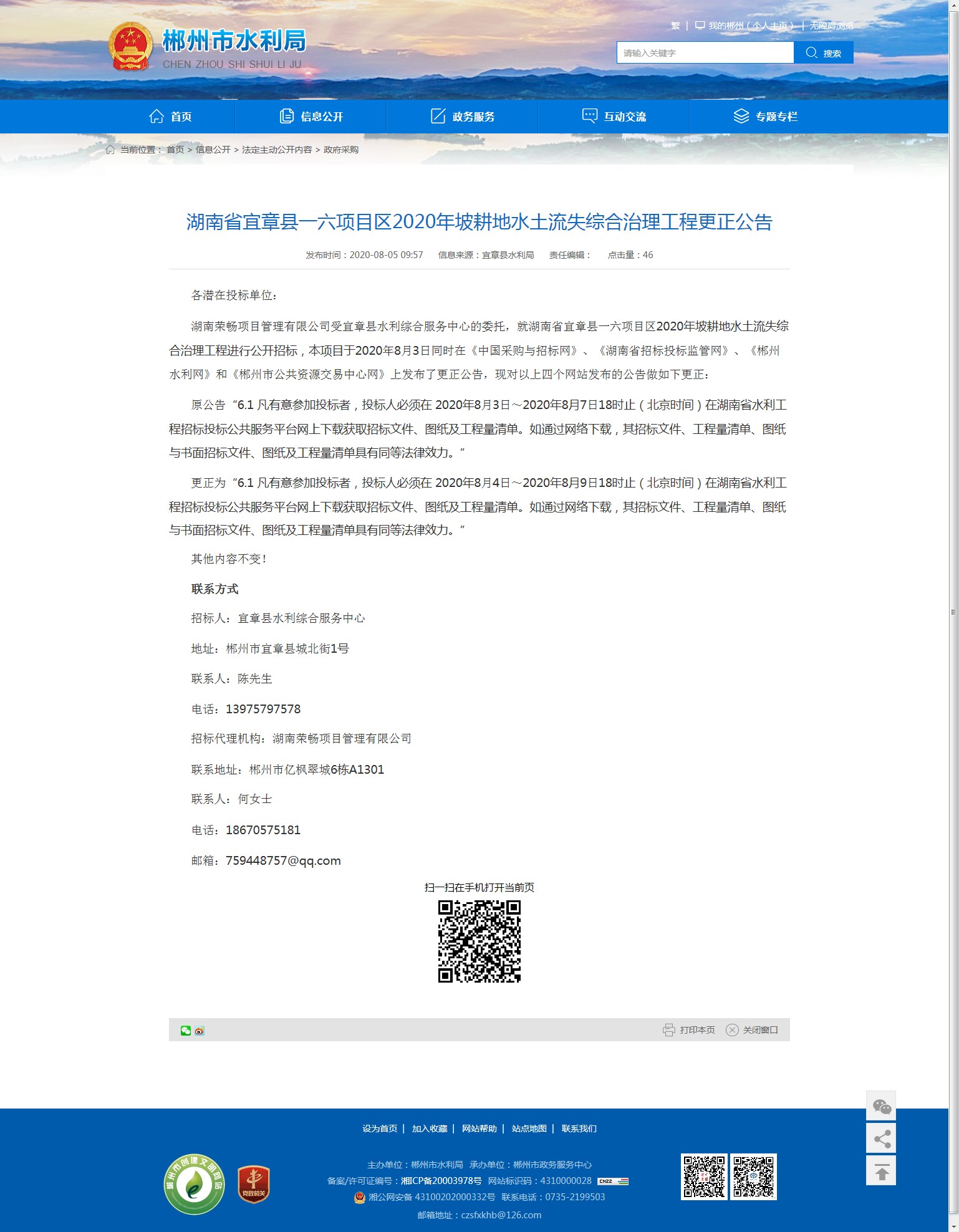The image size is (959, 1232).
Task: Click the national emblem logo in header
Action: 130,47
